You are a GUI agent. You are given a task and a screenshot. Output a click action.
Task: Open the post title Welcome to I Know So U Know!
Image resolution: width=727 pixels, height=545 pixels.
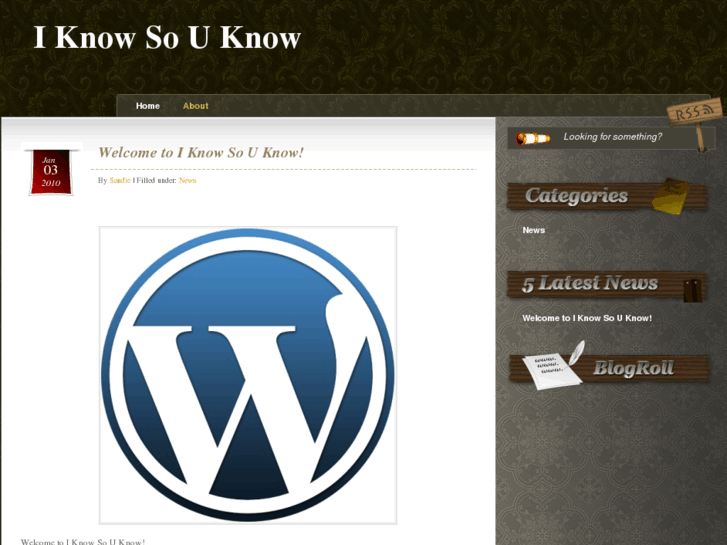coord(201,153)
